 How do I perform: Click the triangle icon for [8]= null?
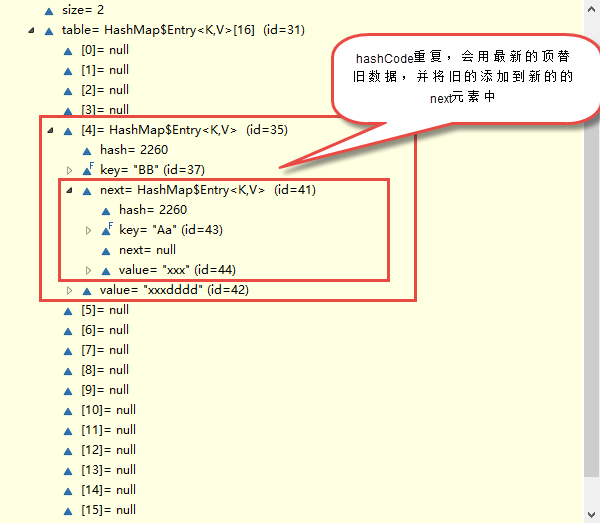coord(68,371)
